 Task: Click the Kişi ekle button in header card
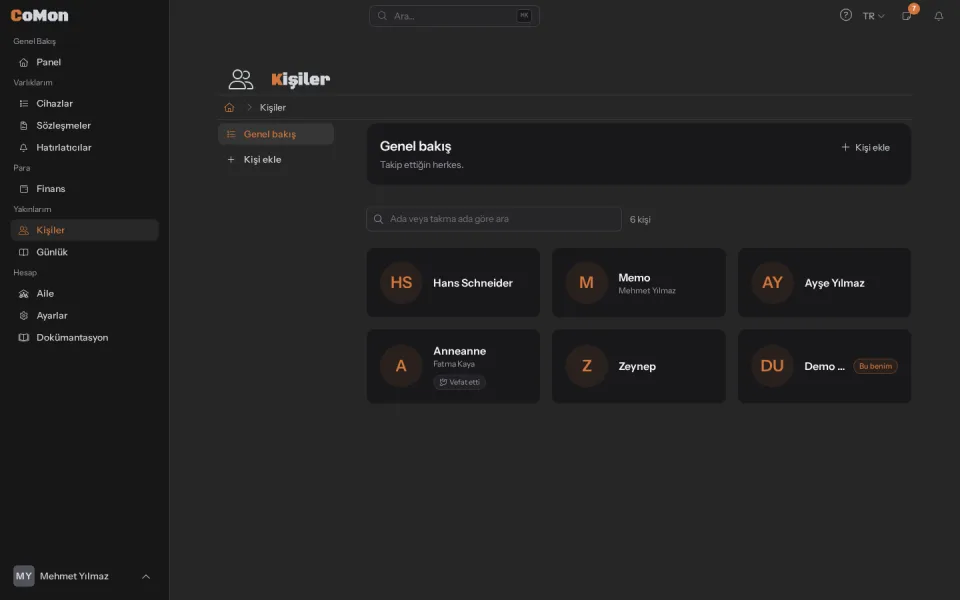[865, 148]
